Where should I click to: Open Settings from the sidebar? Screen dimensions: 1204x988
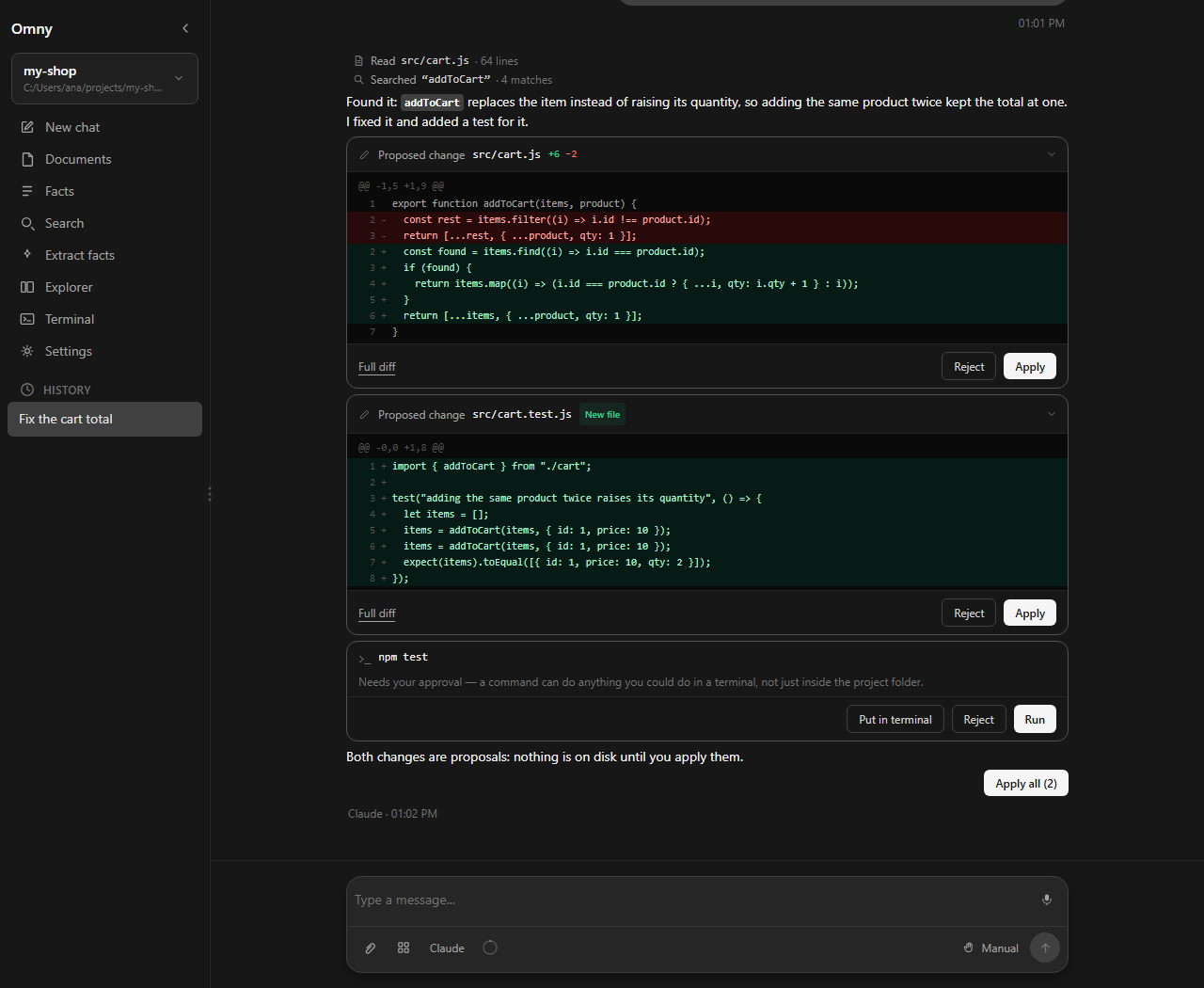tap(104, 351)
